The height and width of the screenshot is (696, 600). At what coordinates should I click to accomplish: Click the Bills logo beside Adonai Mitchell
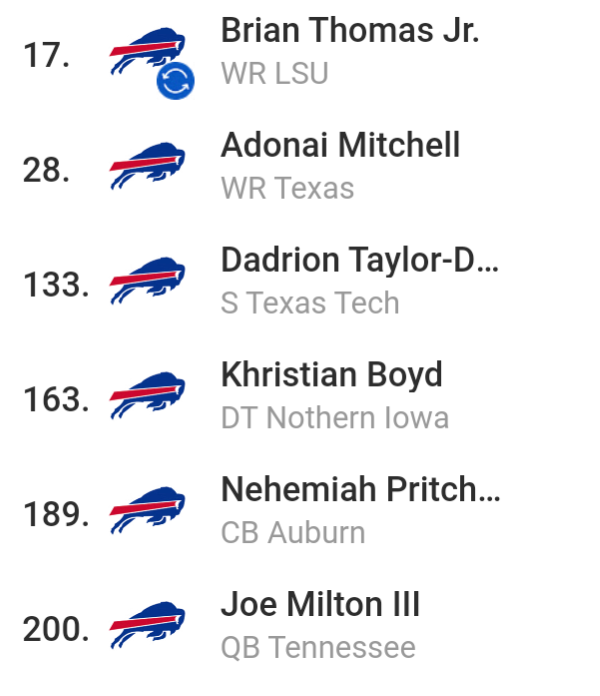(x=147, y=166)
